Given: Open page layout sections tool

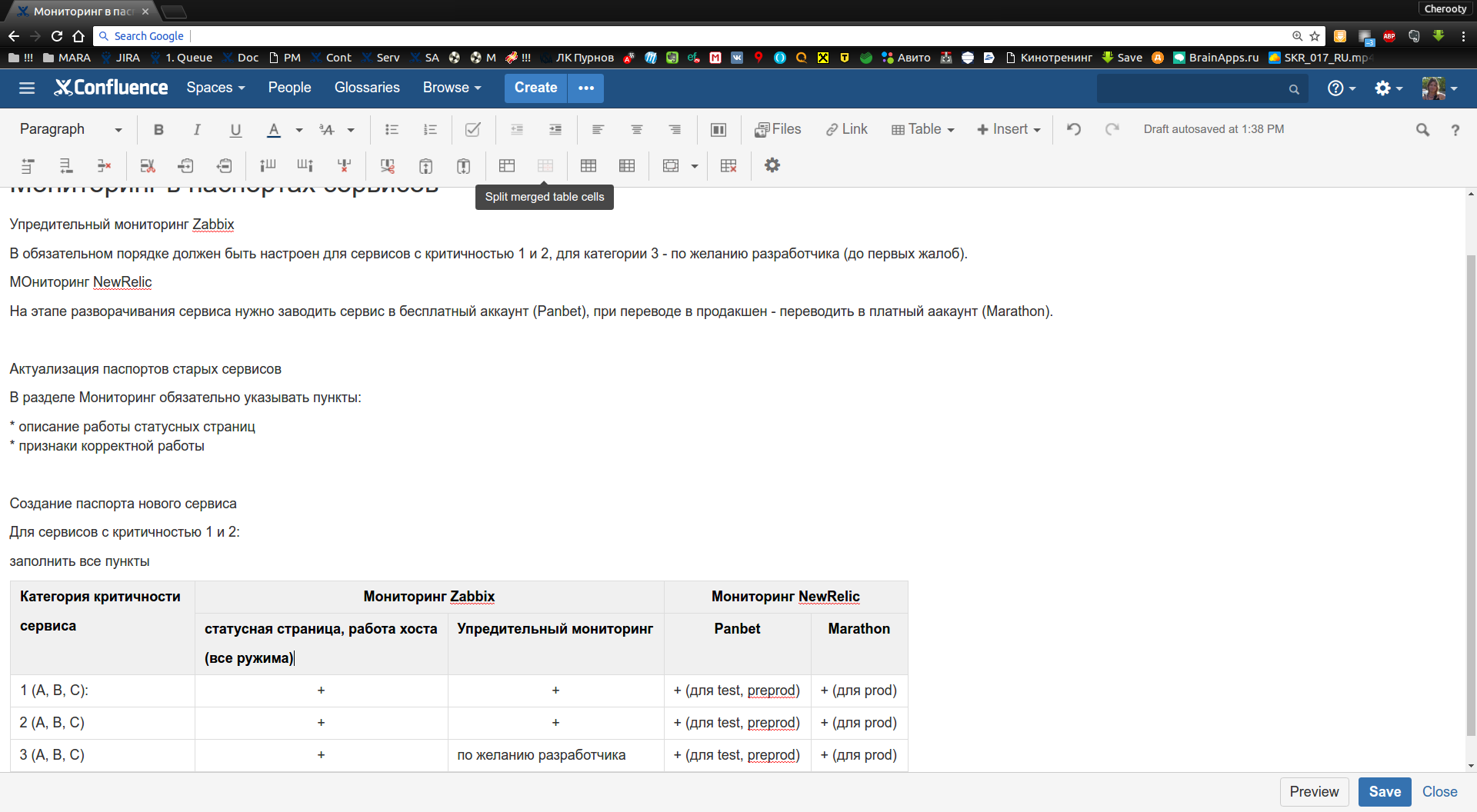Looking at the screenshot, I should (x=718, y=130).
